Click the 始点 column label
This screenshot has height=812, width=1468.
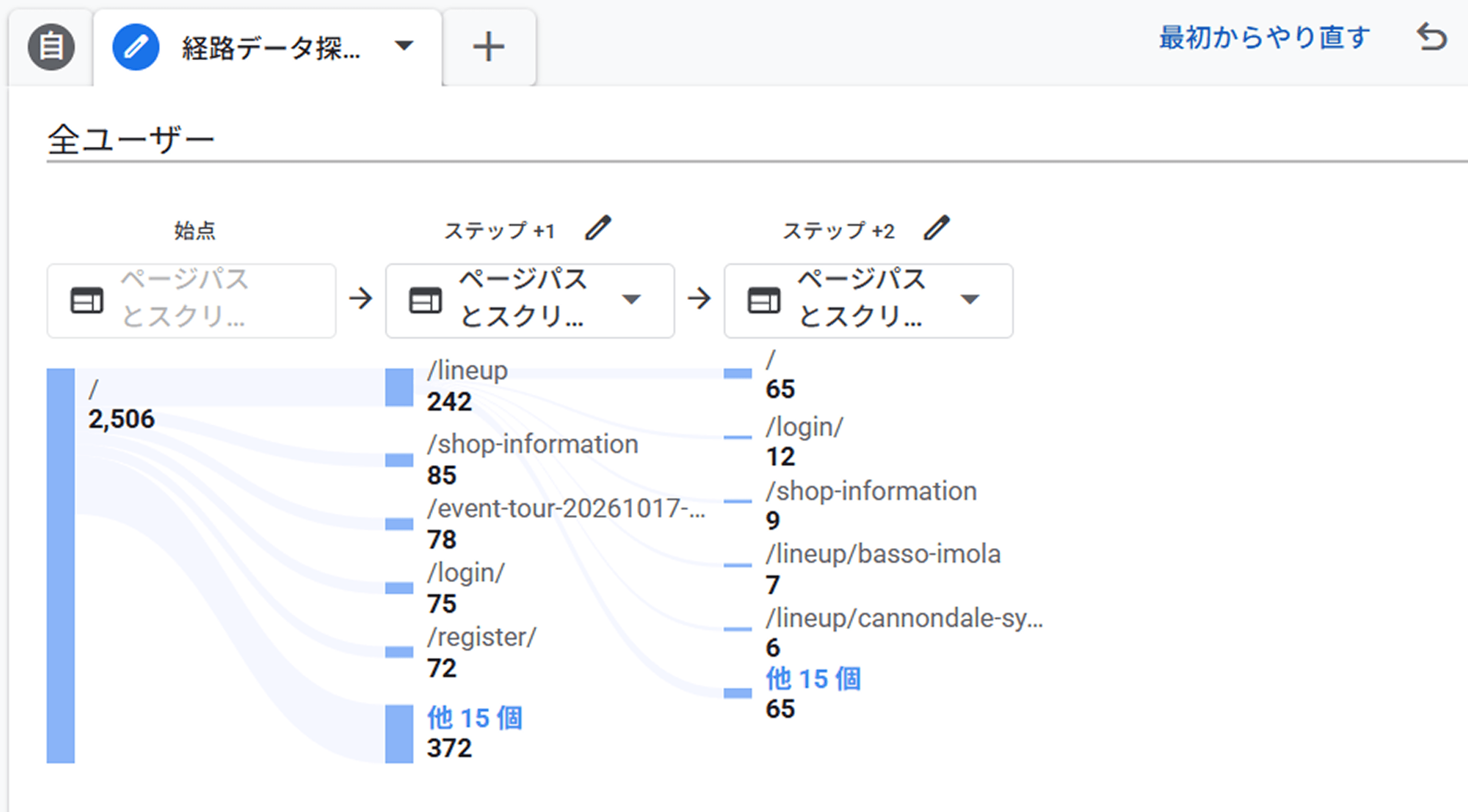click(195, 231)
